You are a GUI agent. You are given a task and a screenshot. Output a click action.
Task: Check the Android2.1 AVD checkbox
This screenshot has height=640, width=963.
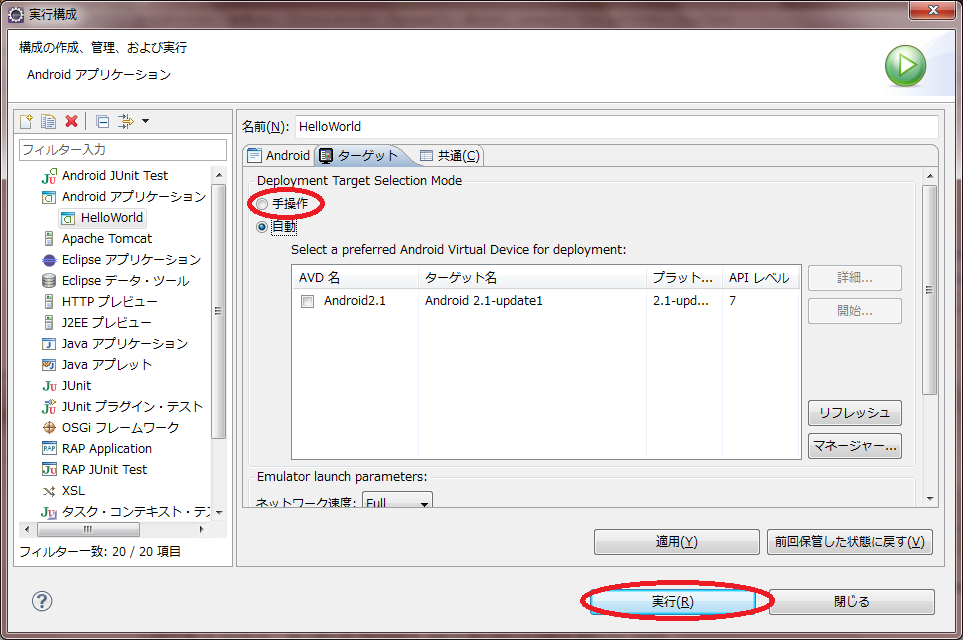coord(308,301)
